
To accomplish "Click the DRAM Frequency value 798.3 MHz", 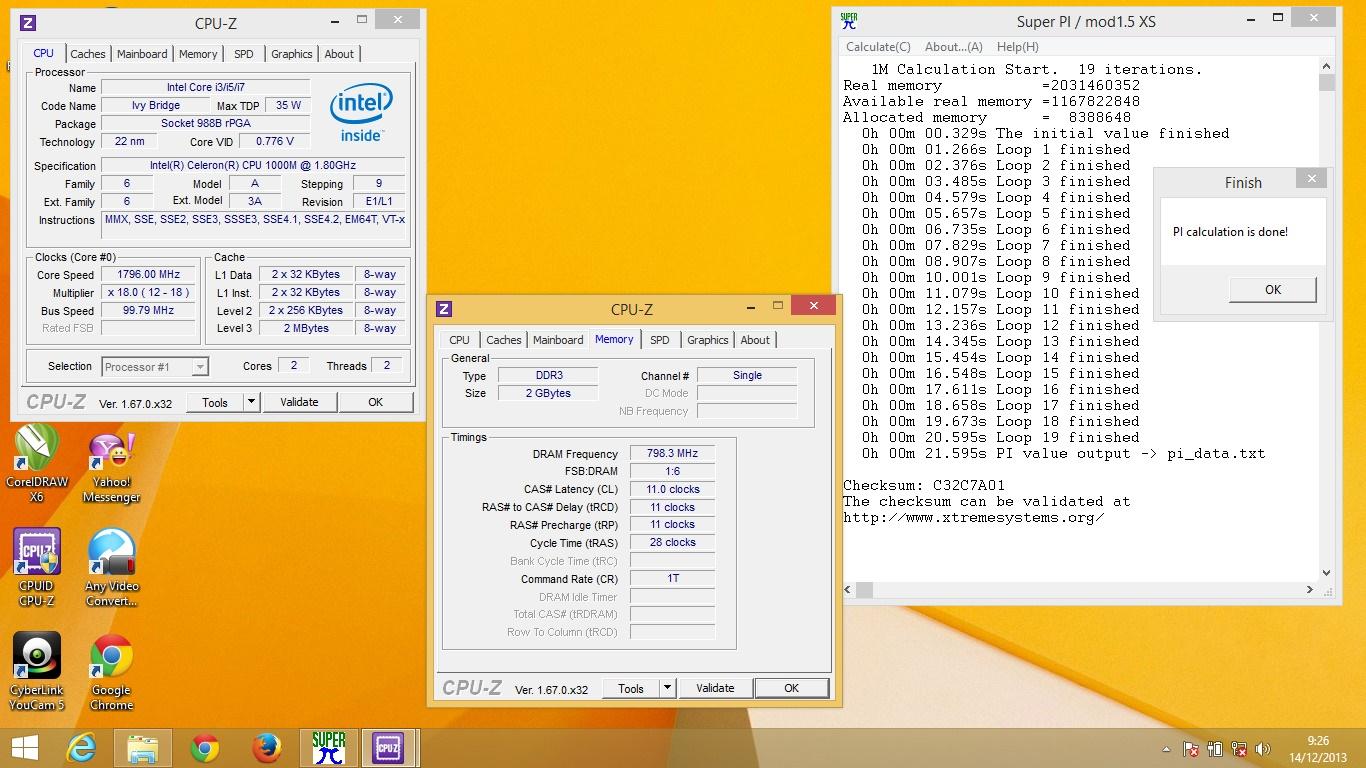I will point(672,453).
